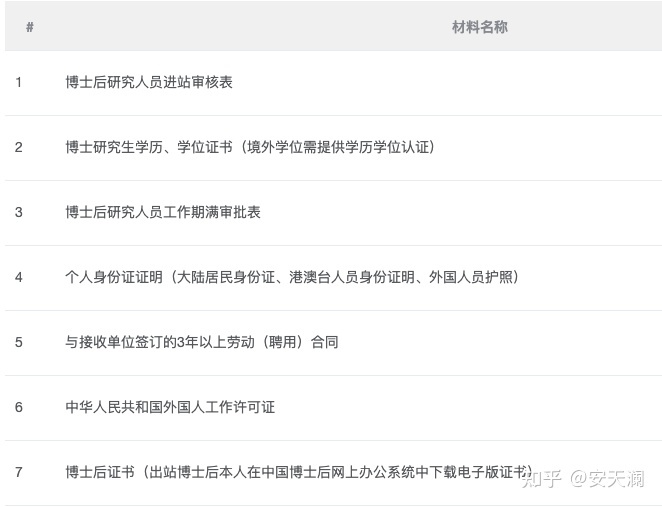Screen dimensions: 662x507
Task: Click text 境外学位需提供学历学位认证
Action: 338,147
